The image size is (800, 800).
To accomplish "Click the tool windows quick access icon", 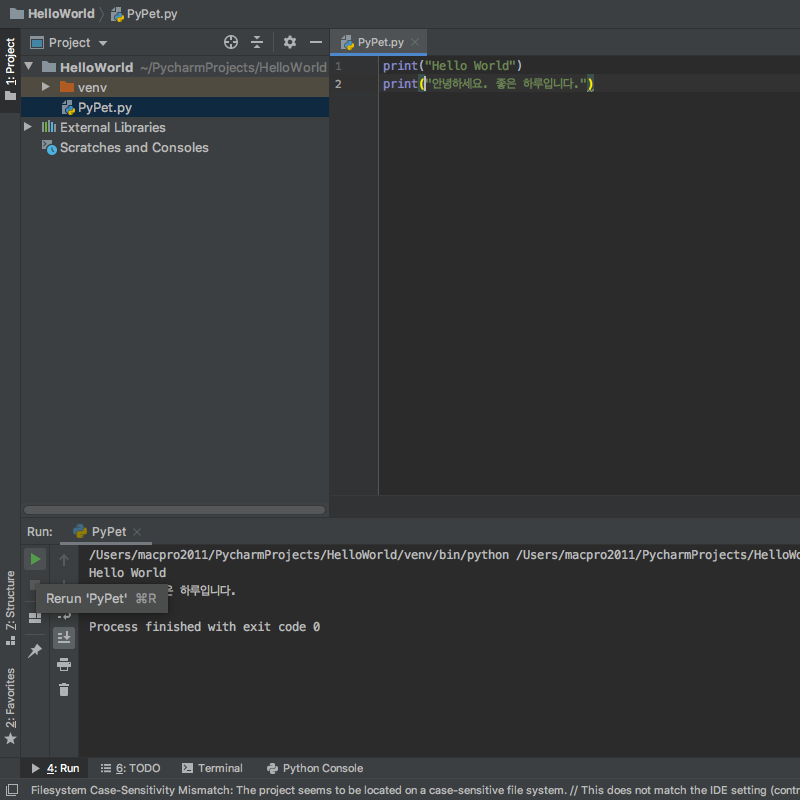I will pyautogui.click(x=11, y=790).
